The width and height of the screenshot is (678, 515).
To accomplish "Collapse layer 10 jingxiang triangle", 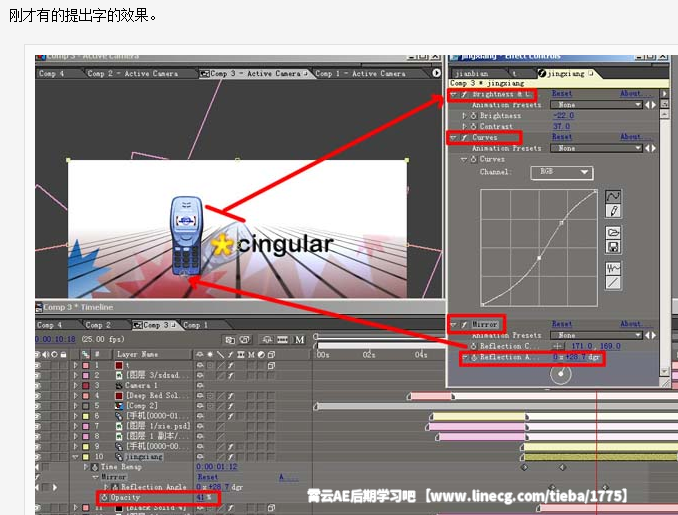I will (x=76, y=457).
